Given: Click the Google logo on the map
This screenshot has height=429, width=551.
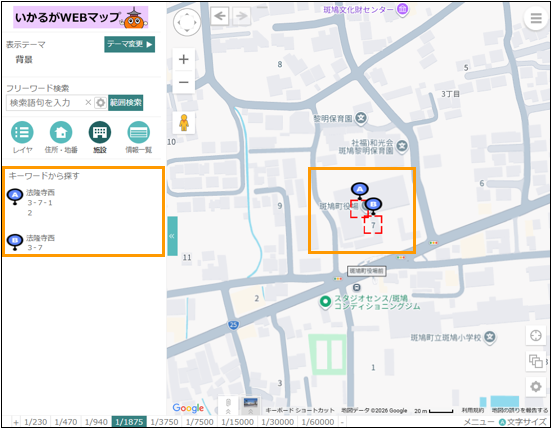Looking at the screenshot, I should point(188,408).
